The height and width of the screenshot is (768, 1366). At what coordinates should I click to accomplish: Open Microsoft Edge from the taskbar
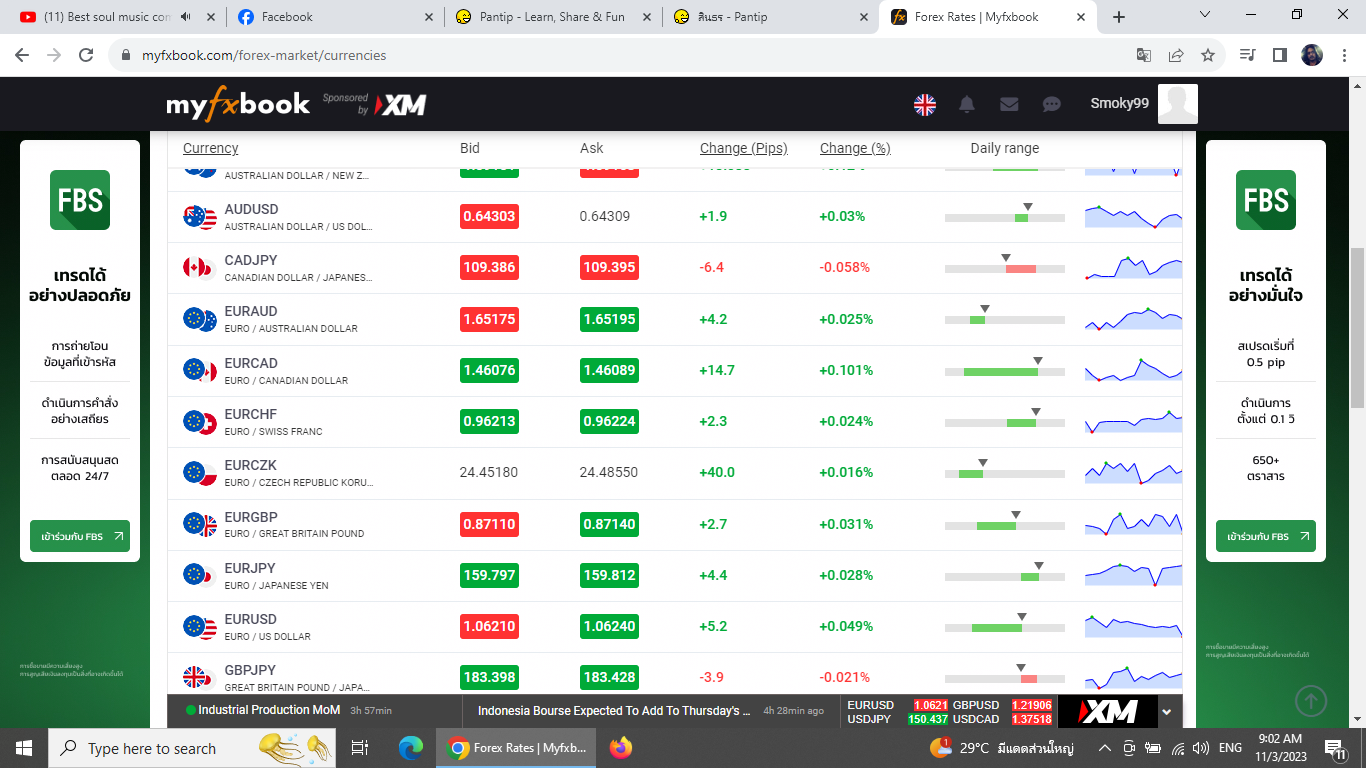(x=411, y=747)
